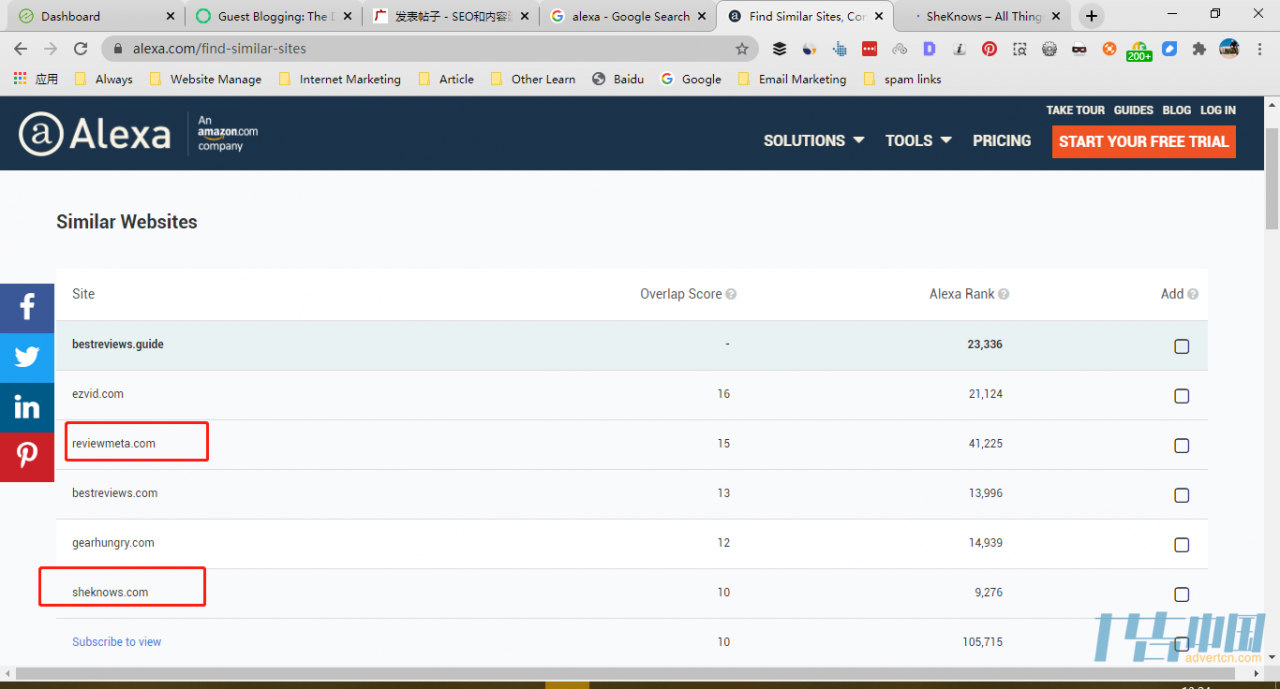This screenshot has height=689, width=1280.
Task: Tick Add checkbox for bestreviews.com
Action: pos(1182,495)
